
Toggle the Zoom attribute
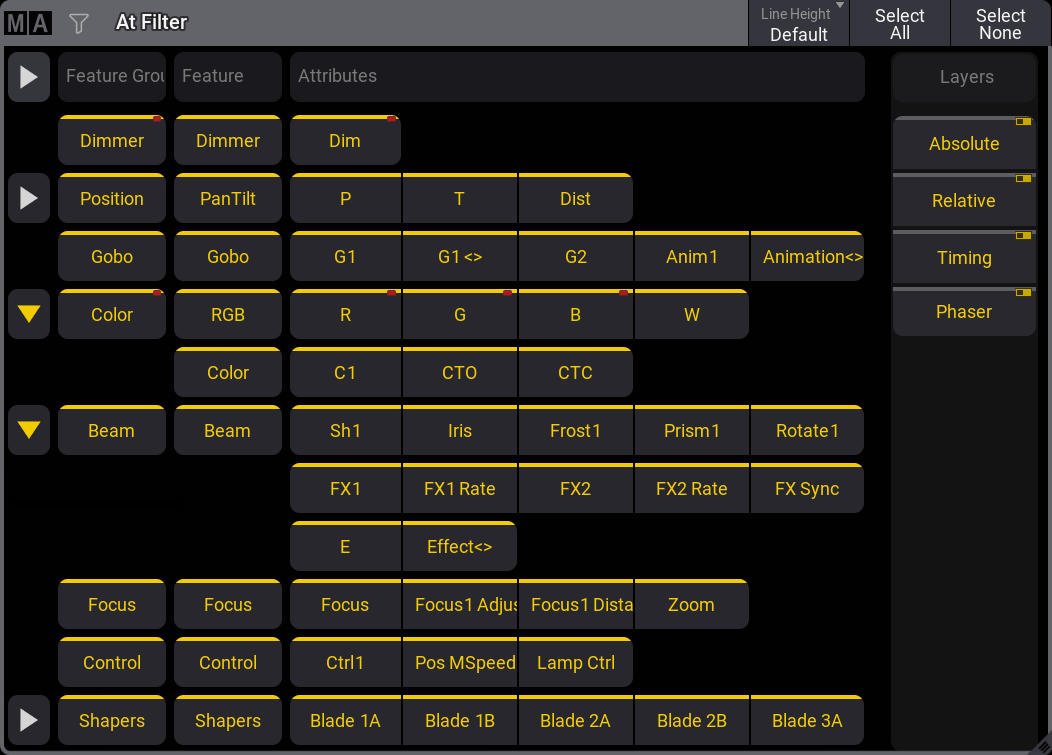coord(691,605)
